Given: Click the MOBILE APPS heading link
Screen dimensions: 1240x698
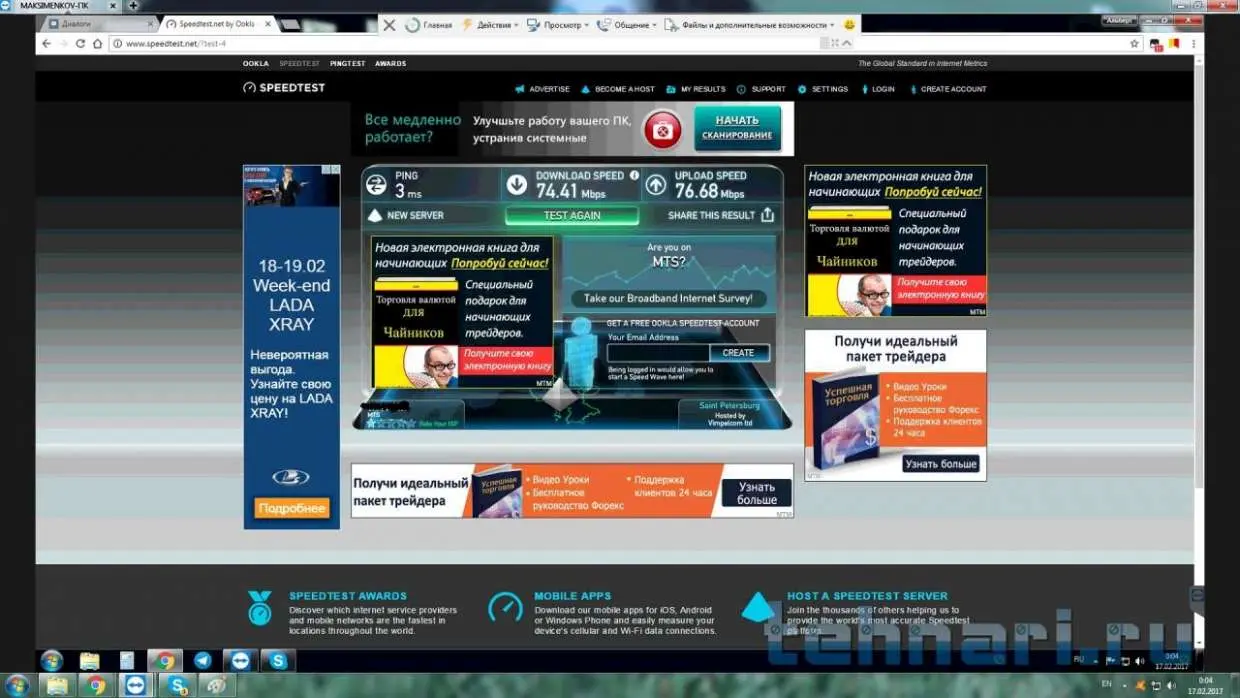Looking at the screenshot, I should [572, 596].
